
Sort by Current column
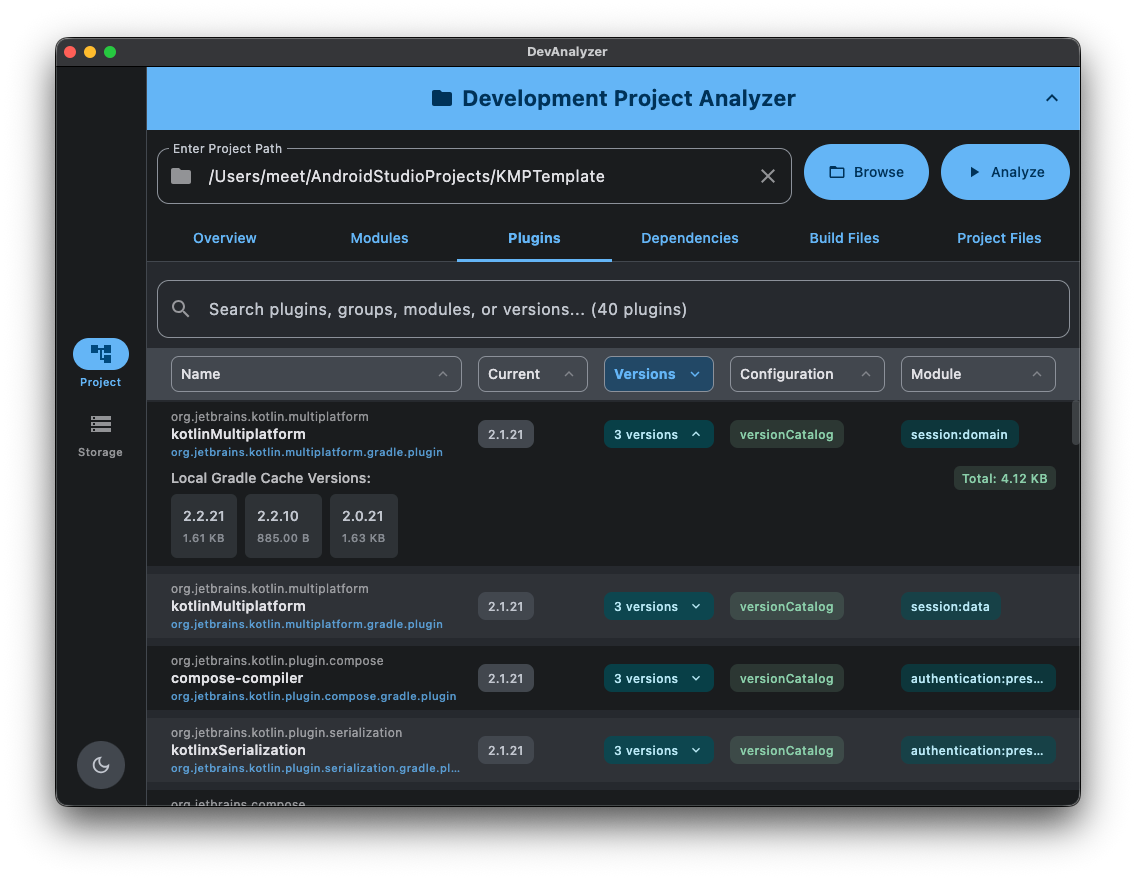click(x=532, y=374)
